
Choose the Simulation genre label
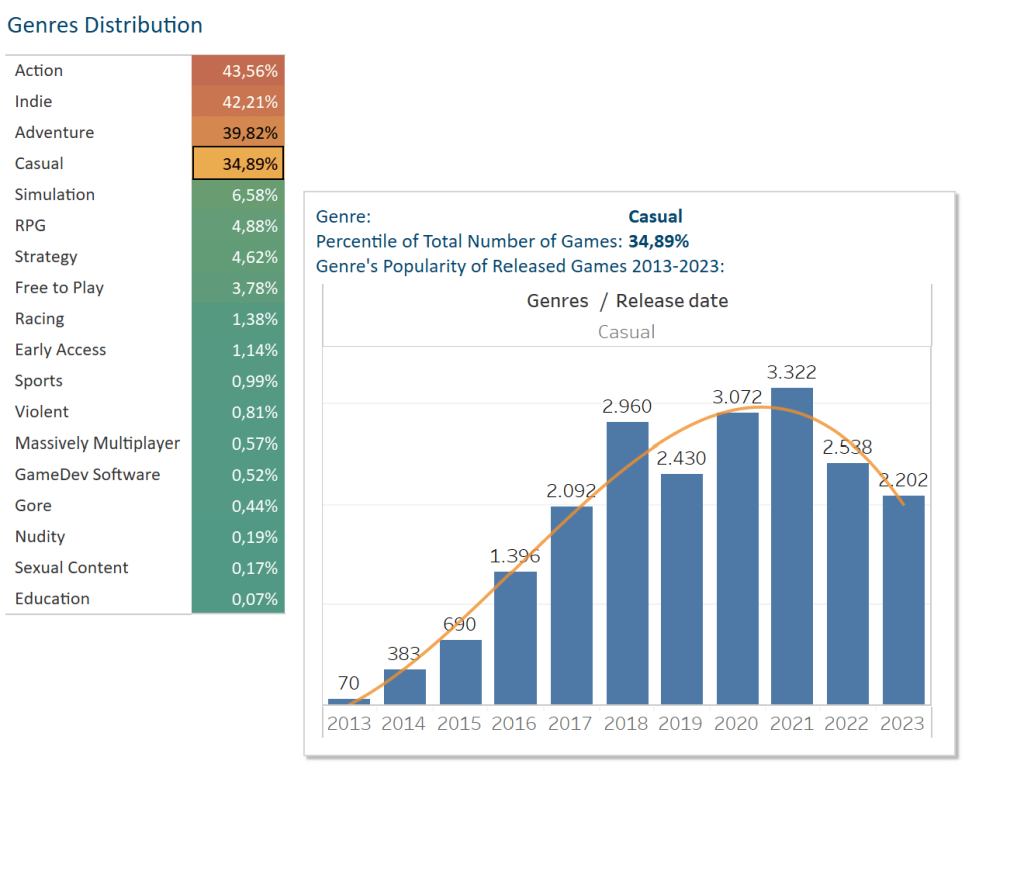55,195
